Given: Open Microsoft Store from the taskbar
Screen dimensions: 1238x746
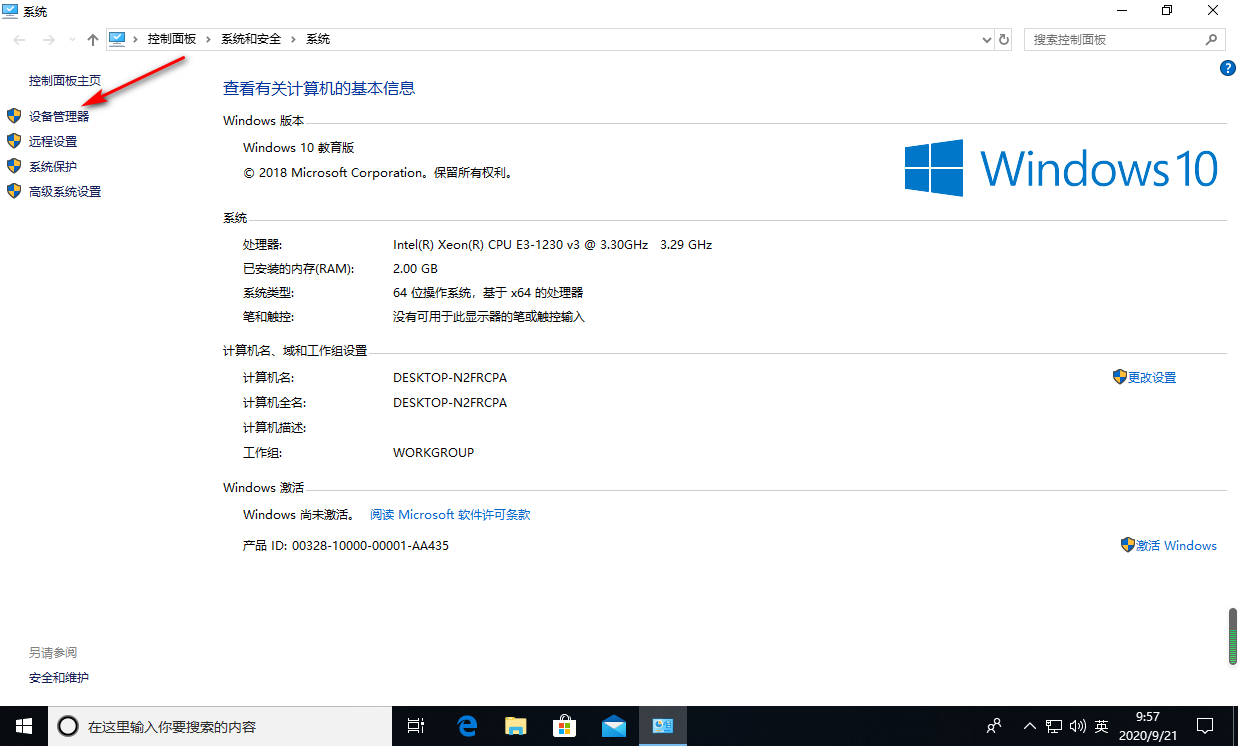Looking at the screenshot, I should click(565, 726).
